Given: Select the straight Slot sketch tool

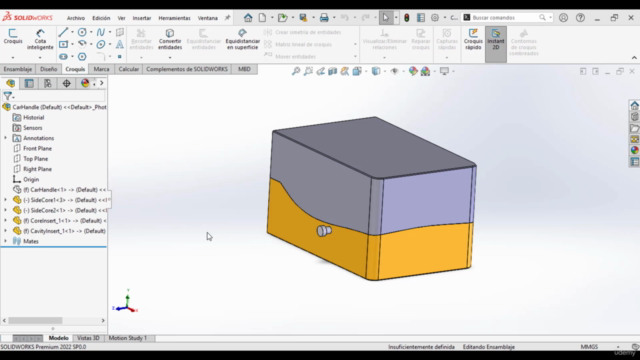Looking at the screenshot, I should (63, 56).
